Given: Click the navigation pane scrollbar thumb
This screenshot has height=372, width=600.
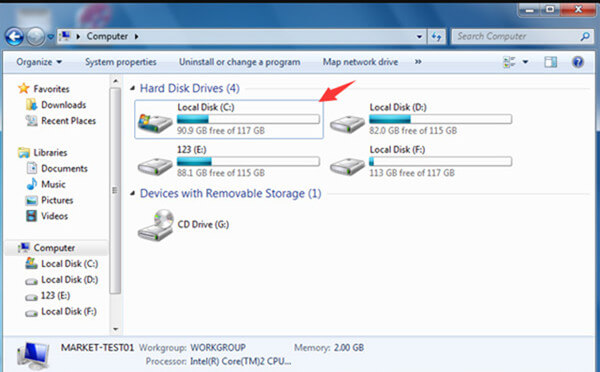Looking at the screenshot, I should tap(115, 191).
